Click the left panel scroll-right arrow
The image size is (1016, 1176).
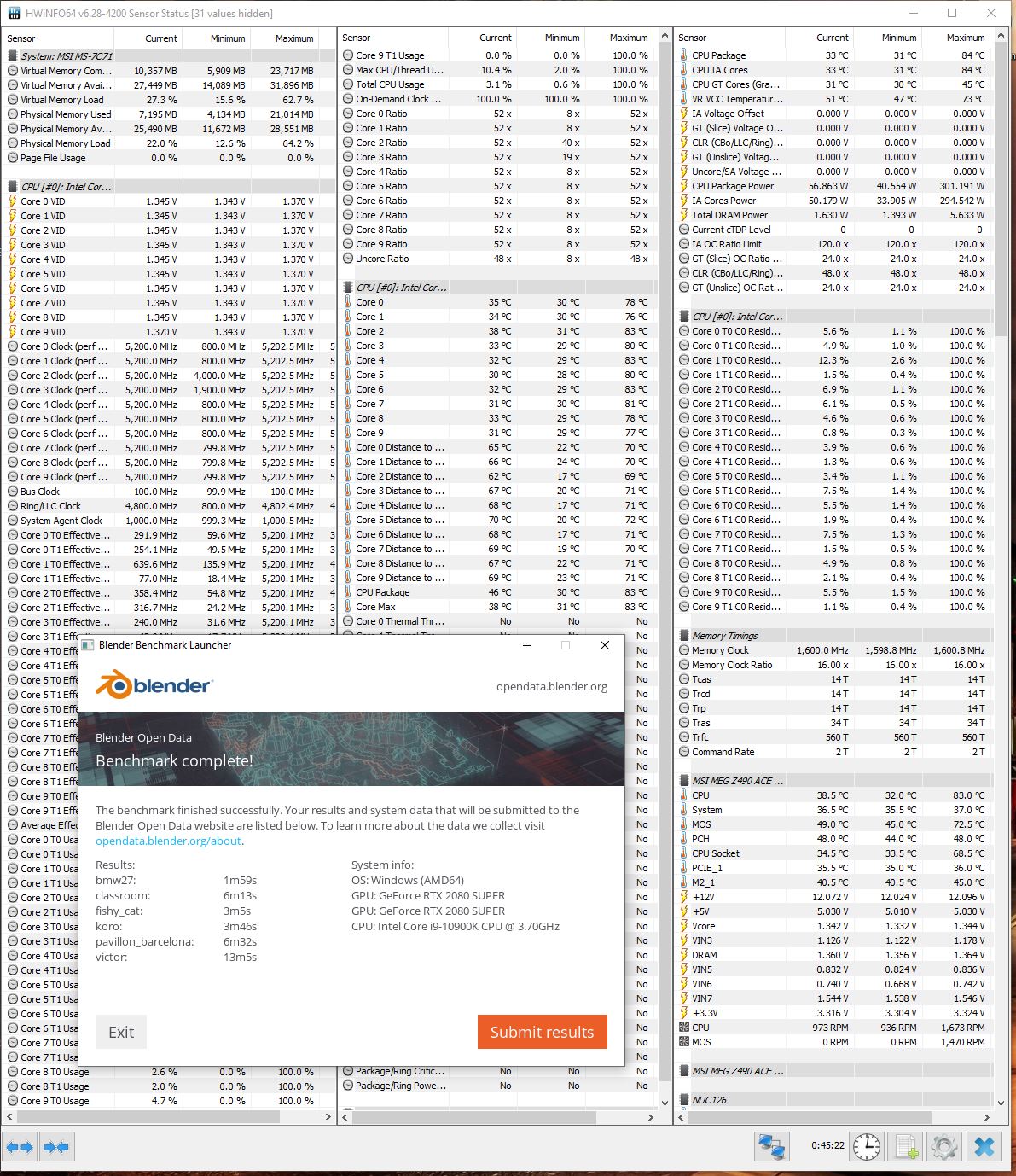(328, 1116)
